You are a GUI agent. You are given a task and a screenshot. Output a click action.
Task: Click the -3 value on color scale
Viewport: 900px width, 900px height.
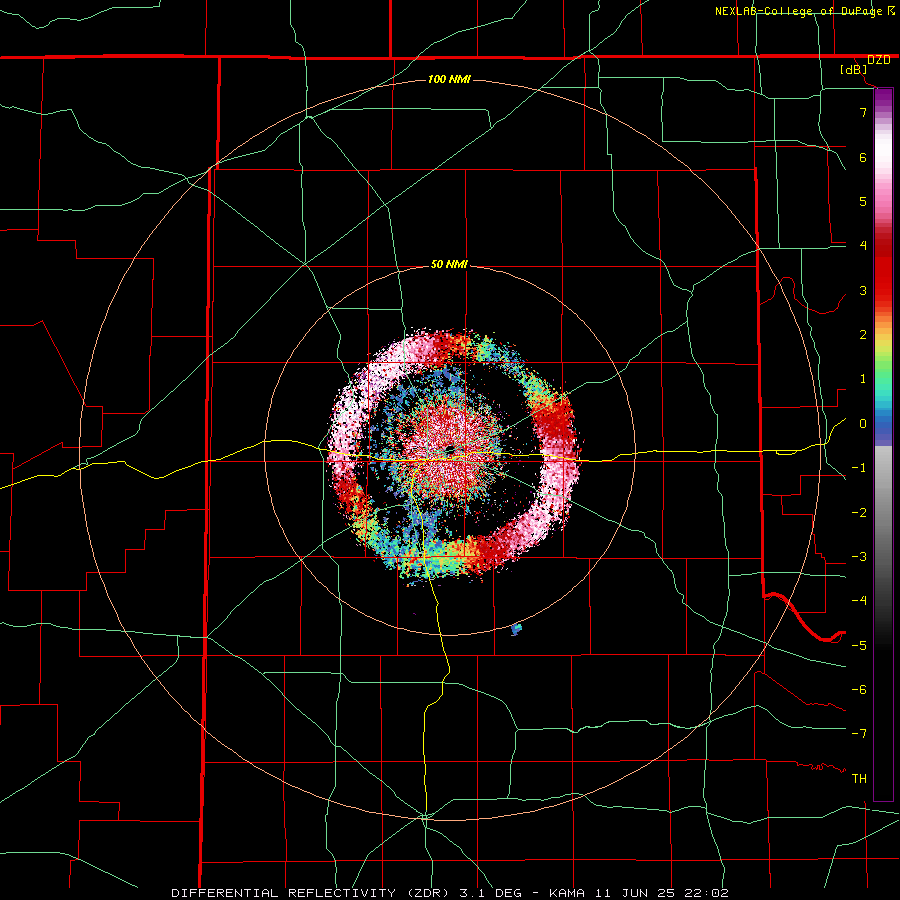pos(859,557)
